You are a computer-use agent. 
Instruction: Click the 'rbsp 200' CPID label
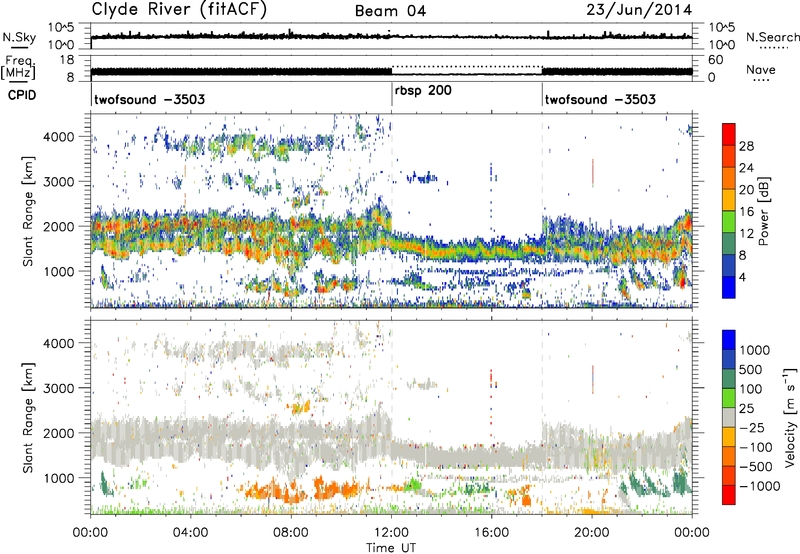423,90
